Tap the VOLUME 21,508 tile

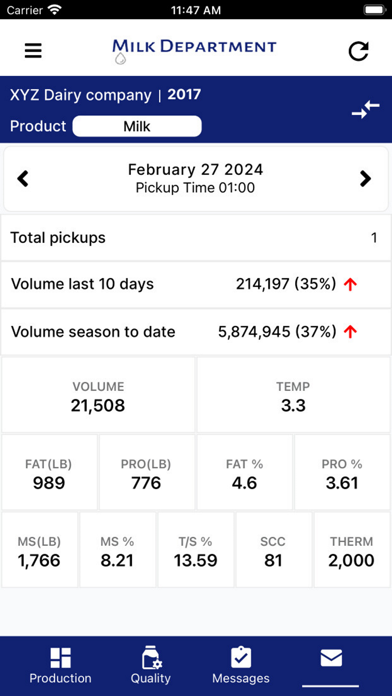[x=98, y=395]
